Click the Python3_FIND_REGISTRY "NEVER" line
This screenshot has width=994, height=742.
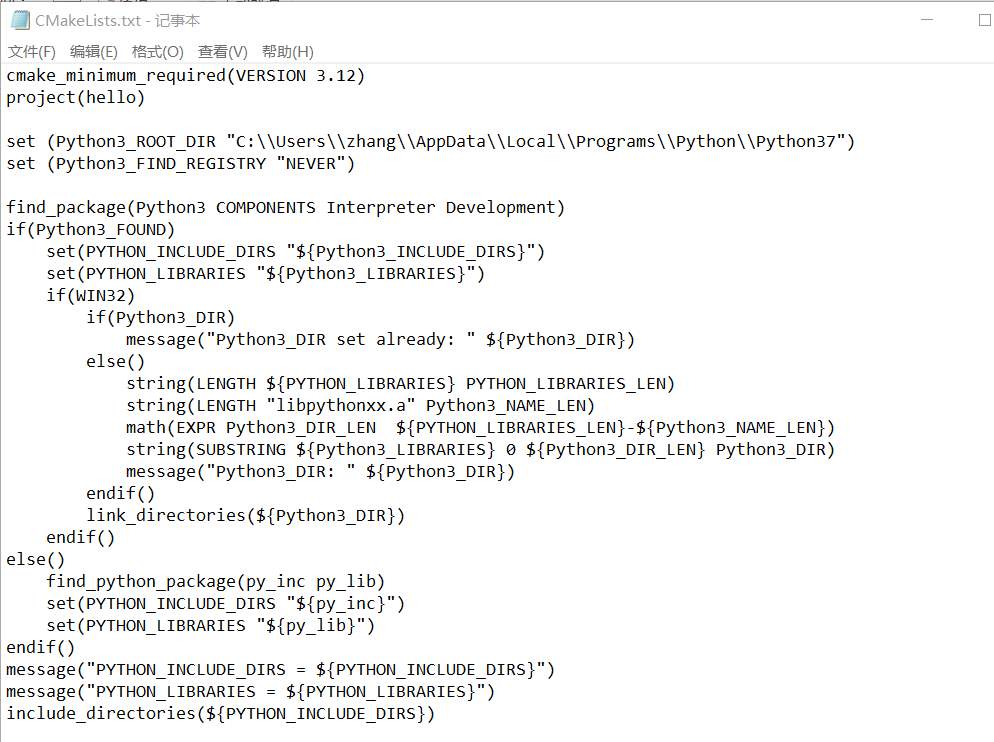180,164
